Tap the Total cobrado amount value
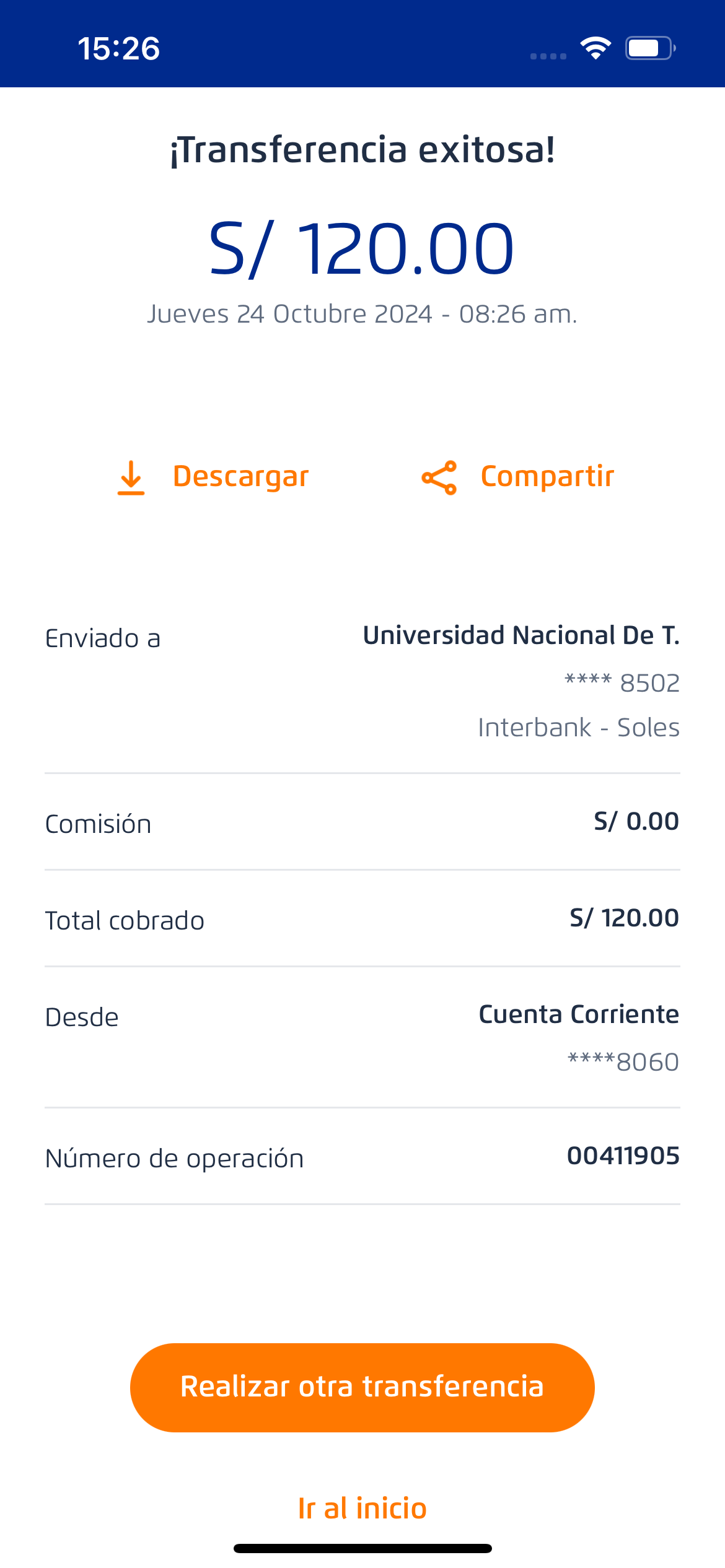The image size is (725, 1568). click(624, 918)
